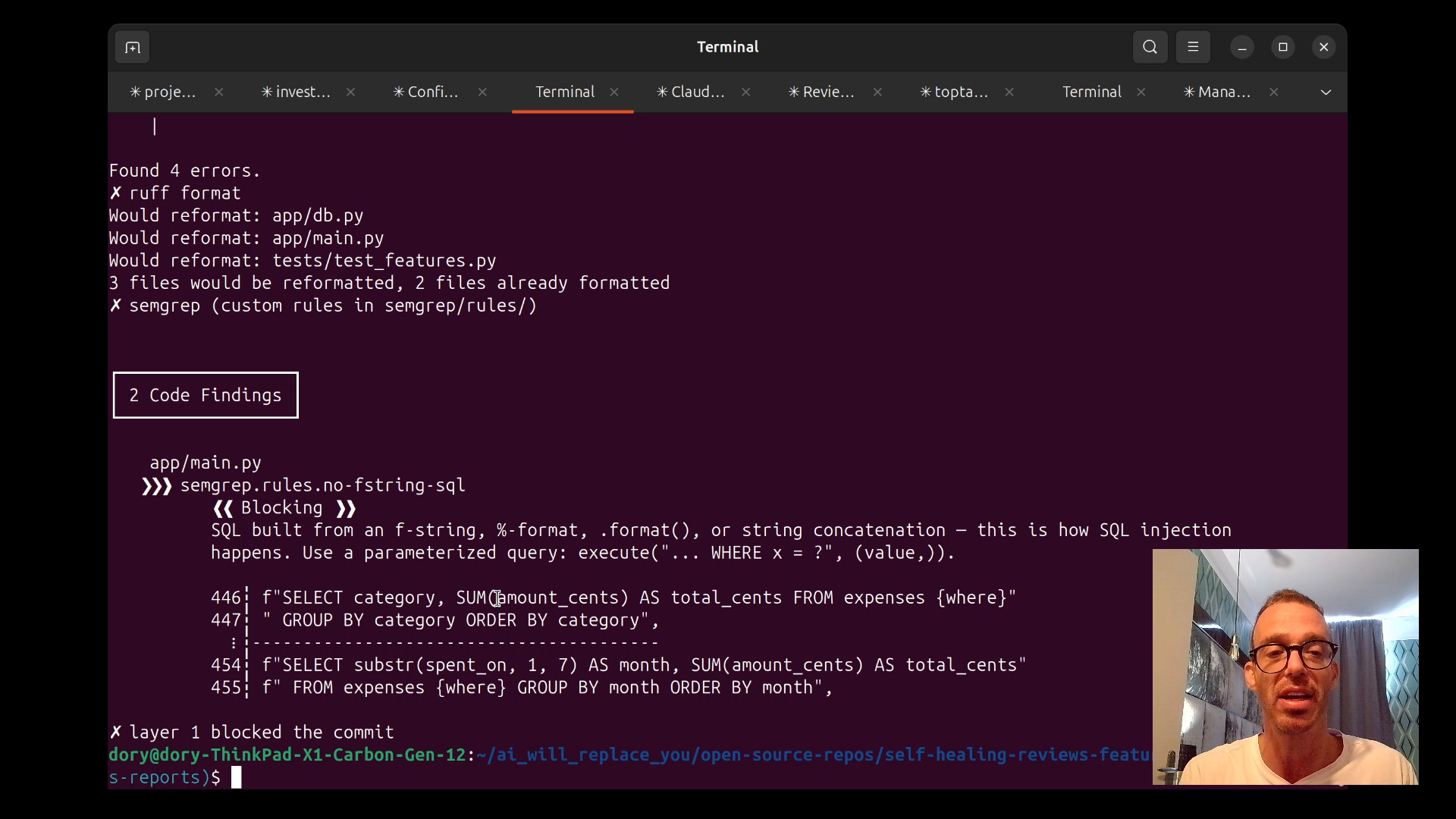Close the second Terminal tab
This screenshot has width=1456, height=819.
tap(1141, 92)
